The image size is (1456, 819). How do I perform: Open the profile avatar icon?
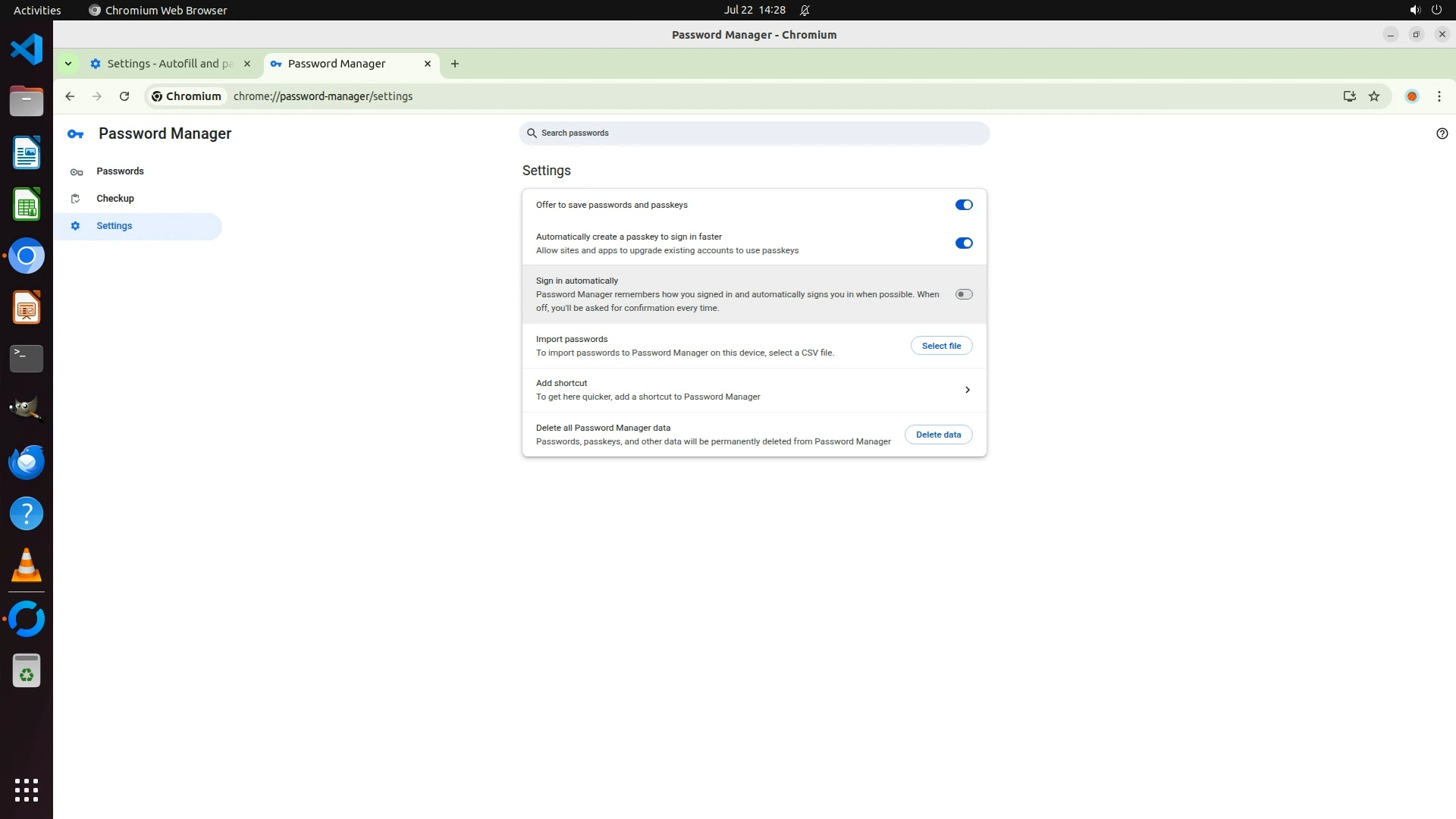[1411, 96]
